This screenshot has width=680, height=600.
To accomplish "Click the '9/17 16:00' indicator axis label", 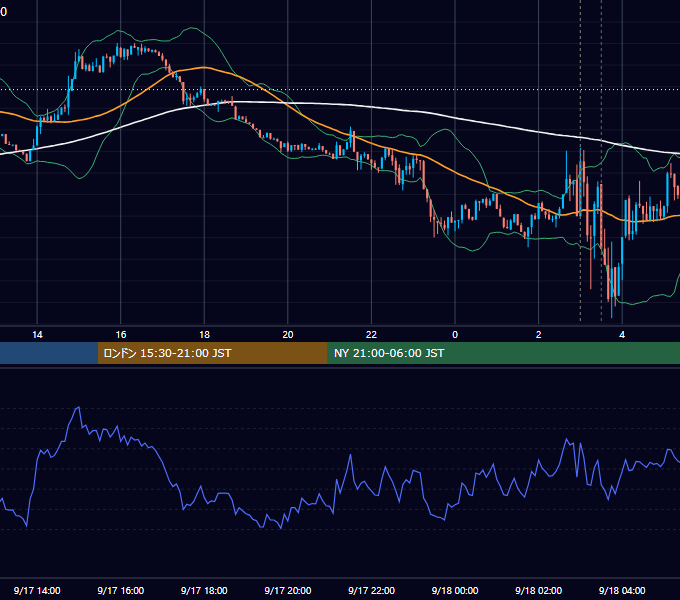I will (x=121, y=590).
